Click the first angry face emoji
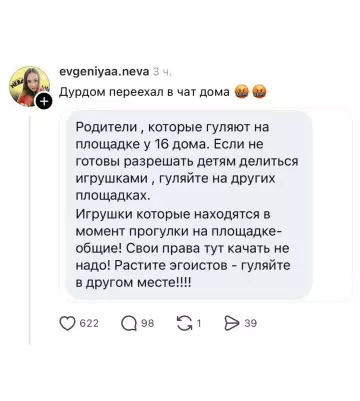 pos(240,92)
